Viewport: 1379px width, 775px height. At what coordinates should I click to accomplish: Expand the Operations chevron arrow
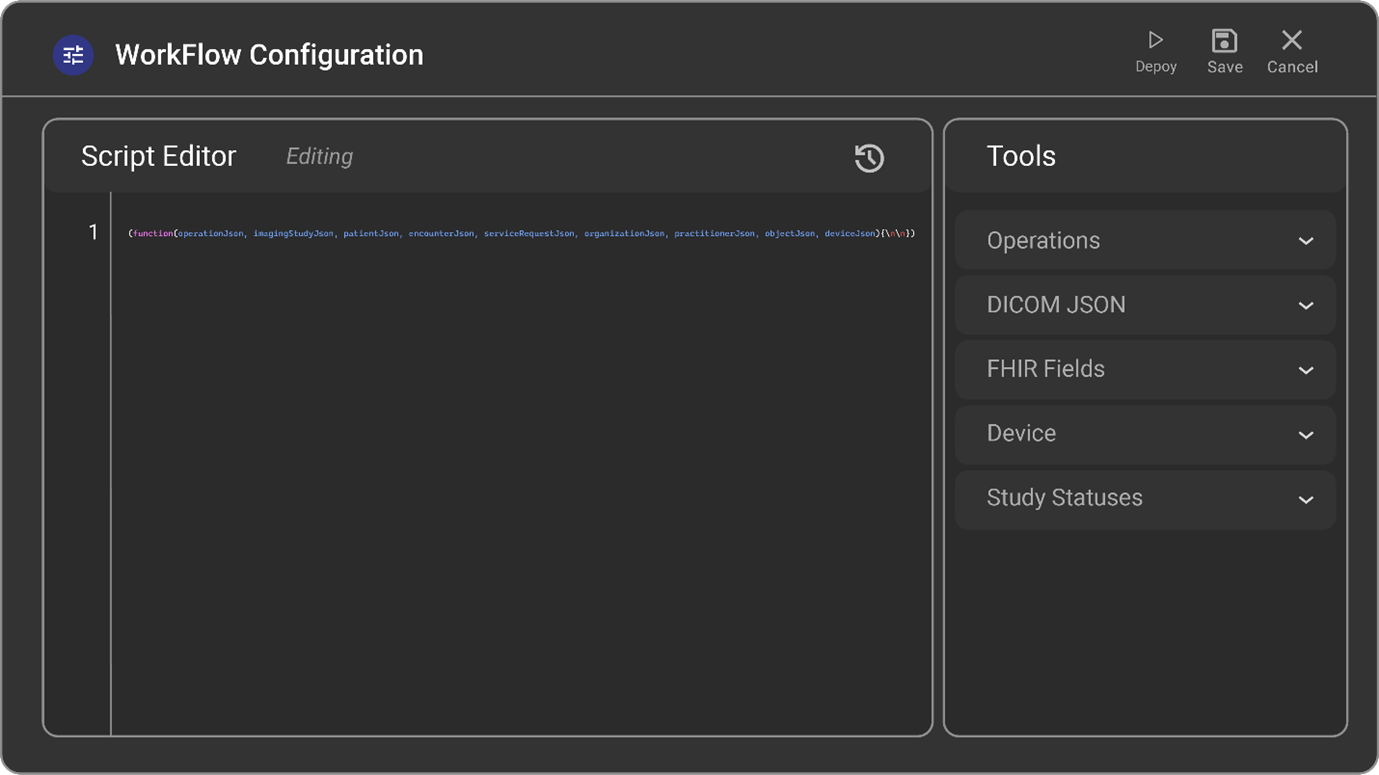1305,241
